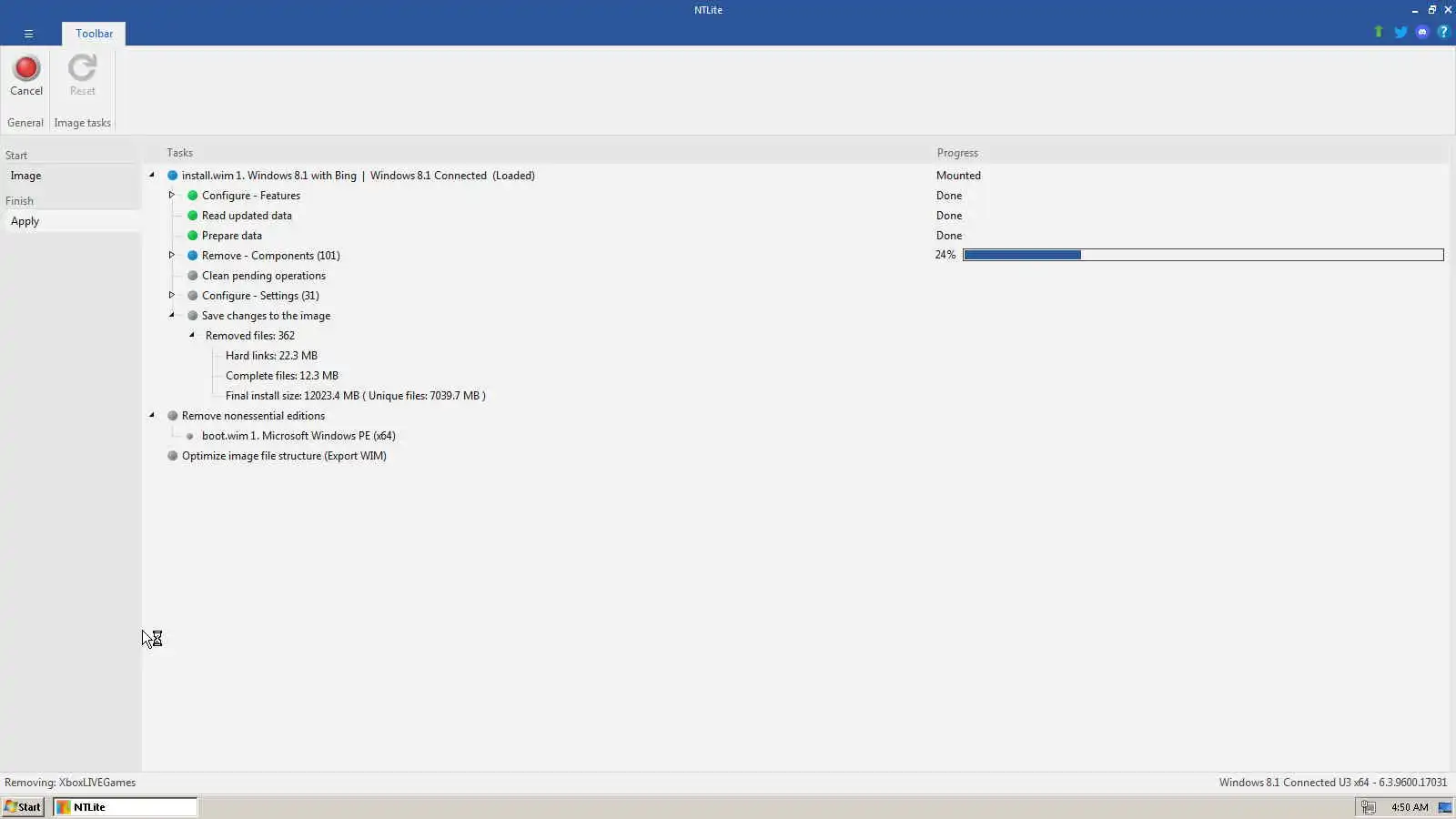Select boot.wim 1. Microsoft Windows PE (x64)

pyautogui.click(x=298, y=436)
